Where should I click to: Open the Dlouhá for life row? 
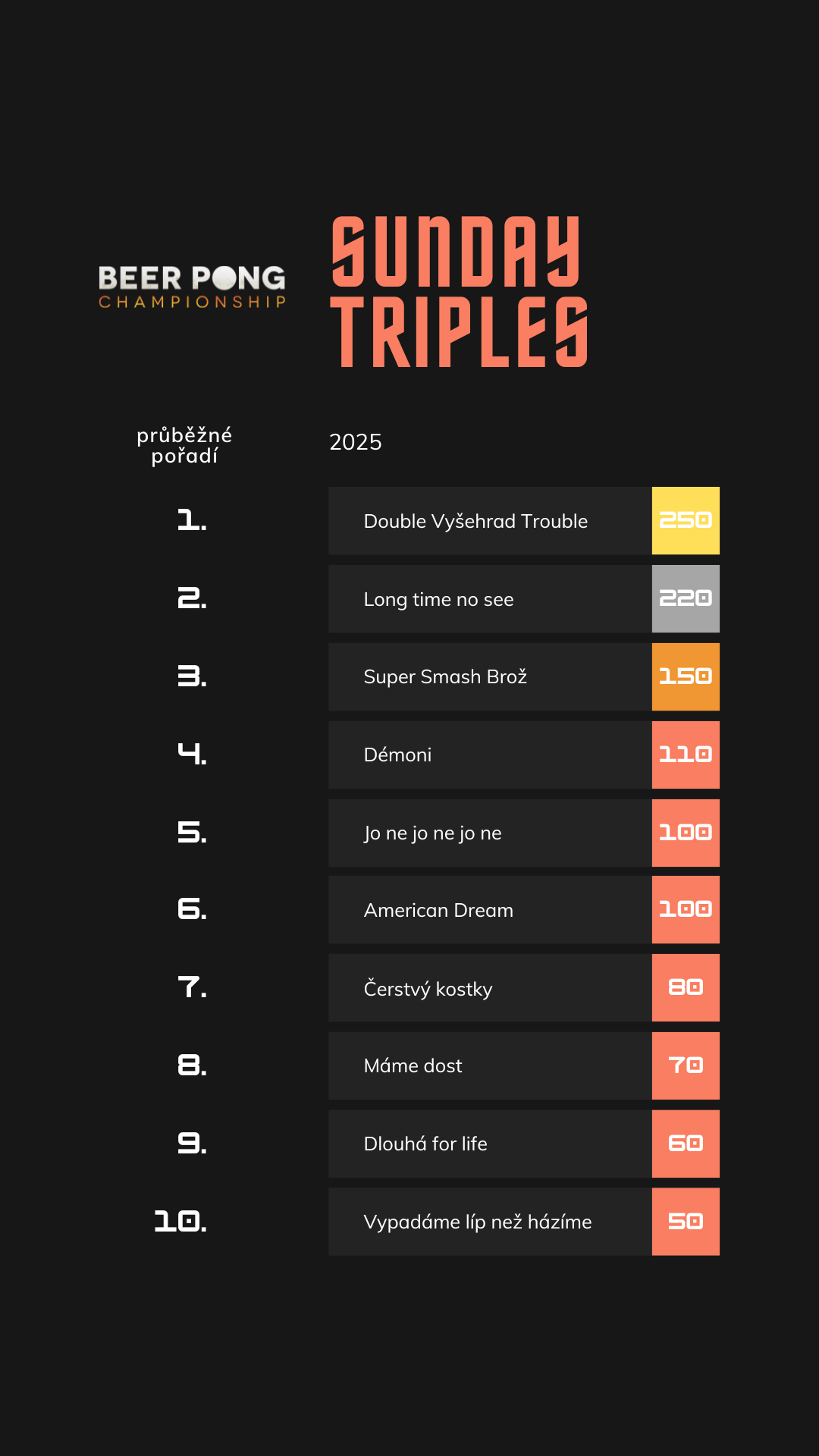[490, 1144]
